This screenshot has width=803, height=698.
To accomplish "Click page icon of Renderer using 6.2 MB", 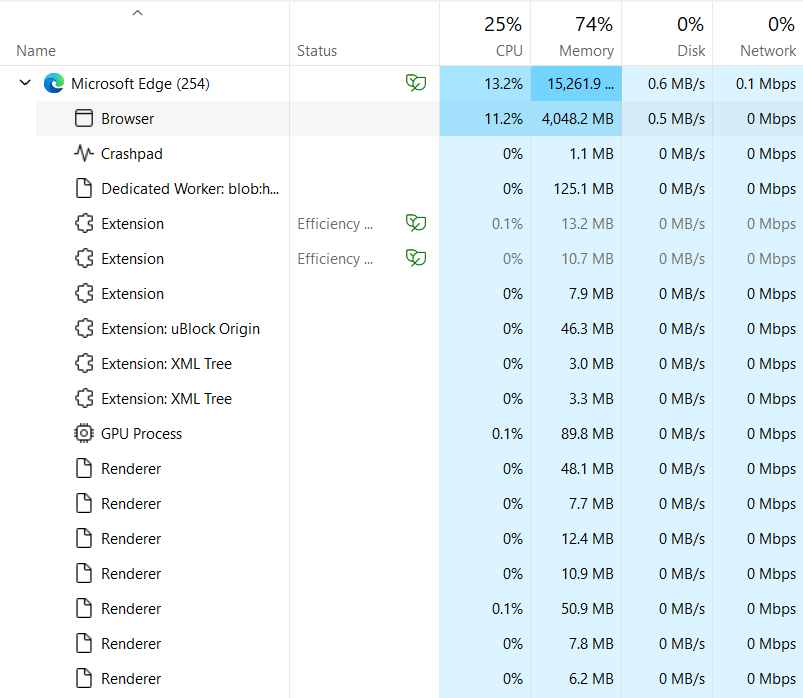I will 84,679.
